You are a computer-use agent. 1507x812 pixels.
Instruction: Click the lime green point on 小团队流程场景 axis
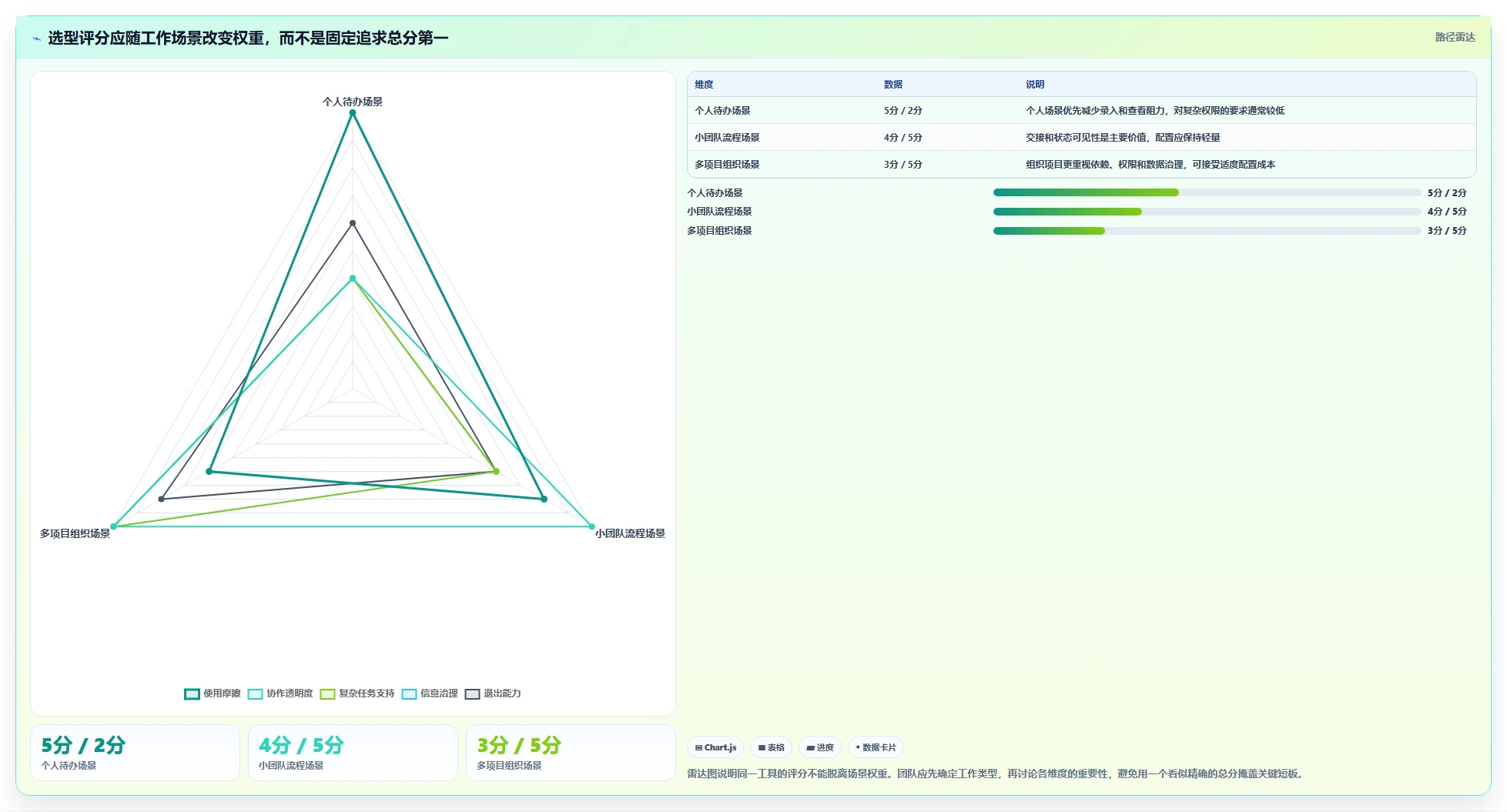point(496,472)
